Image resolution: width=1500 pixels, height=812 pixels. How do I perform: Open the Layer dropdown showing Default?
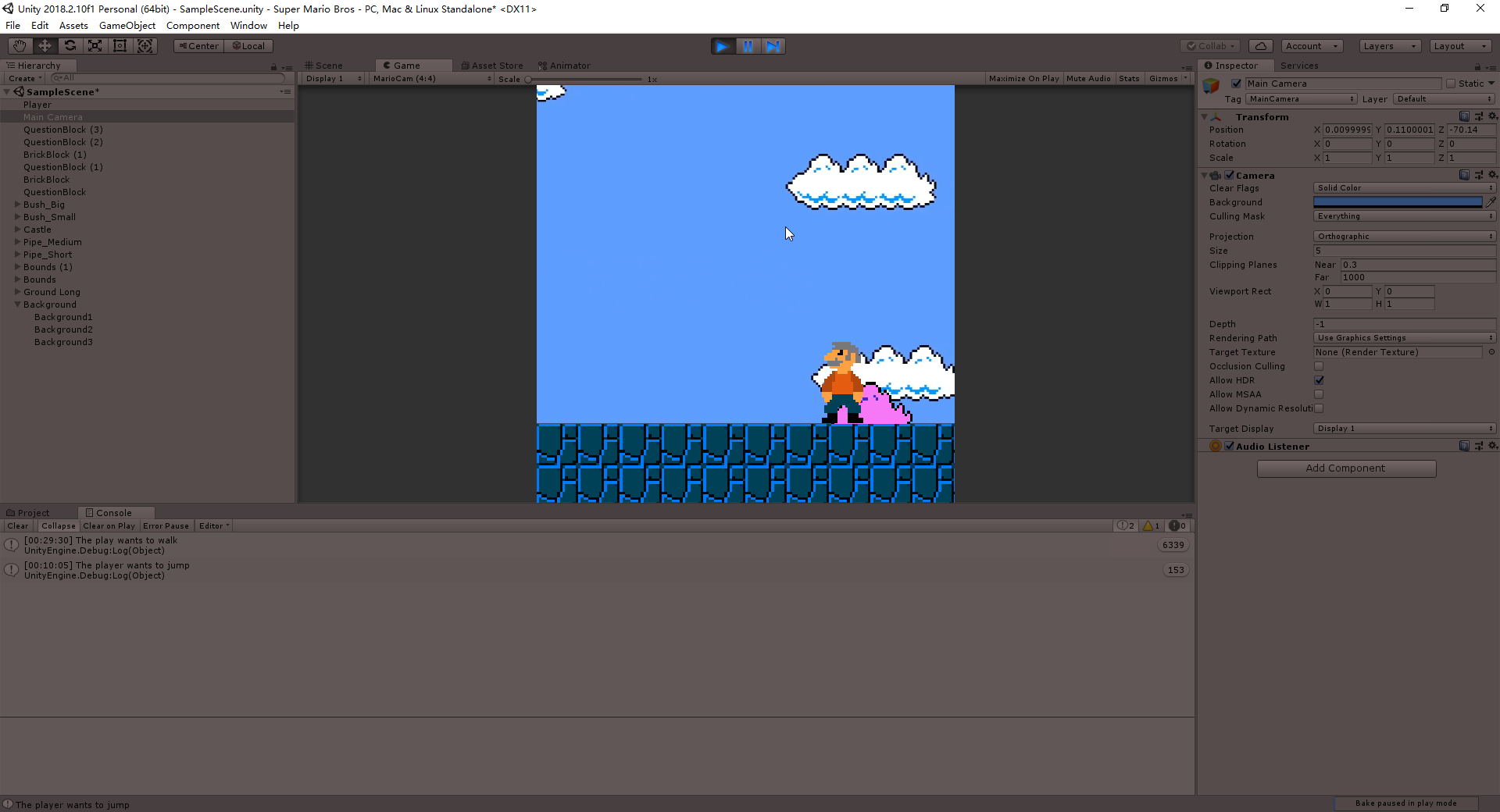1444,99
